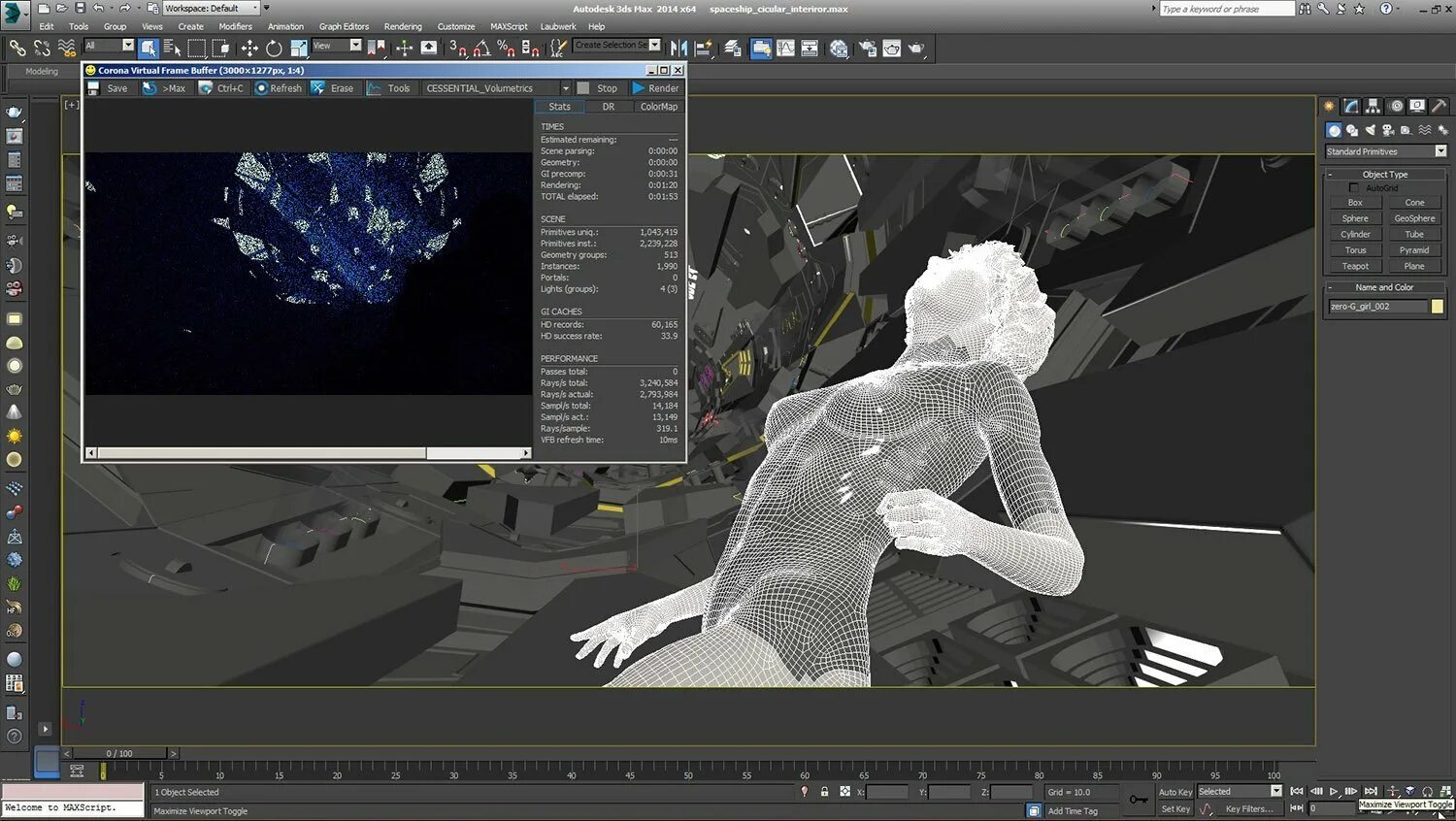Switch to Lights creation category icon
Image resolution: width=1456 pixels, height=821 pixels.
[1371, 130]
